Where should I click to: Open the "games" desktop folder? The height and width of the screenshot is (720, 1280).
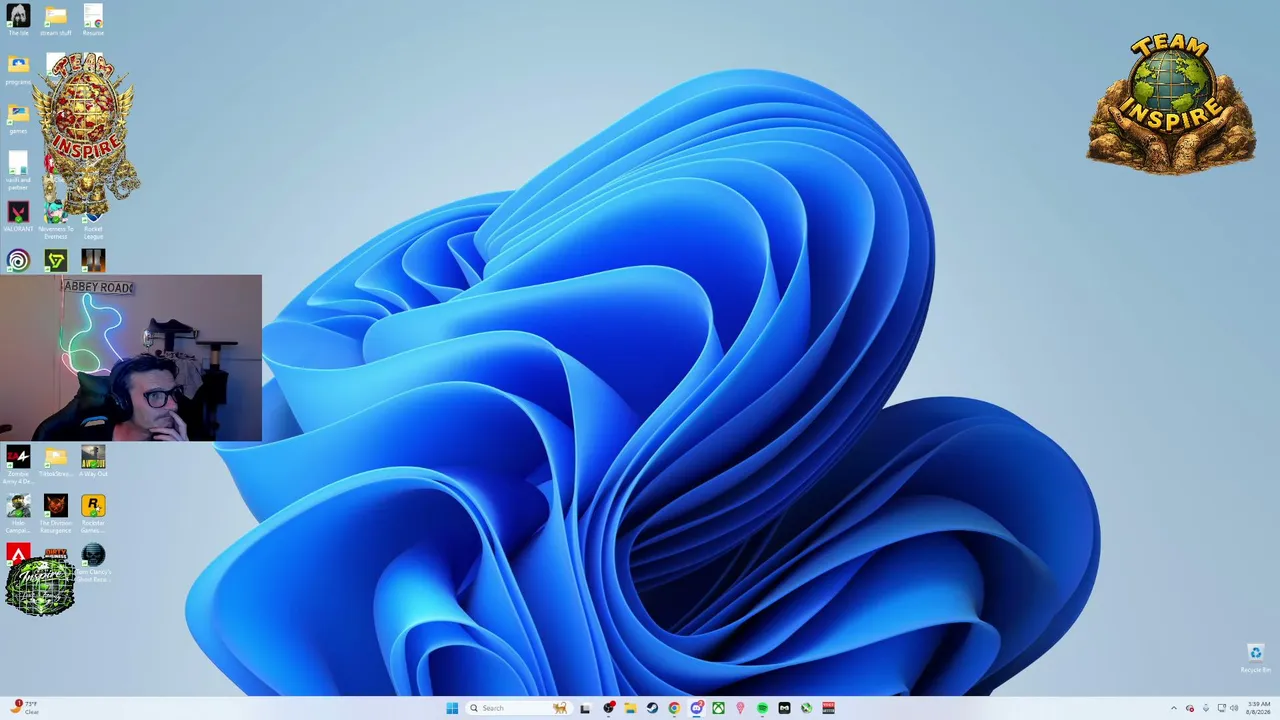[x=18, y=118]
